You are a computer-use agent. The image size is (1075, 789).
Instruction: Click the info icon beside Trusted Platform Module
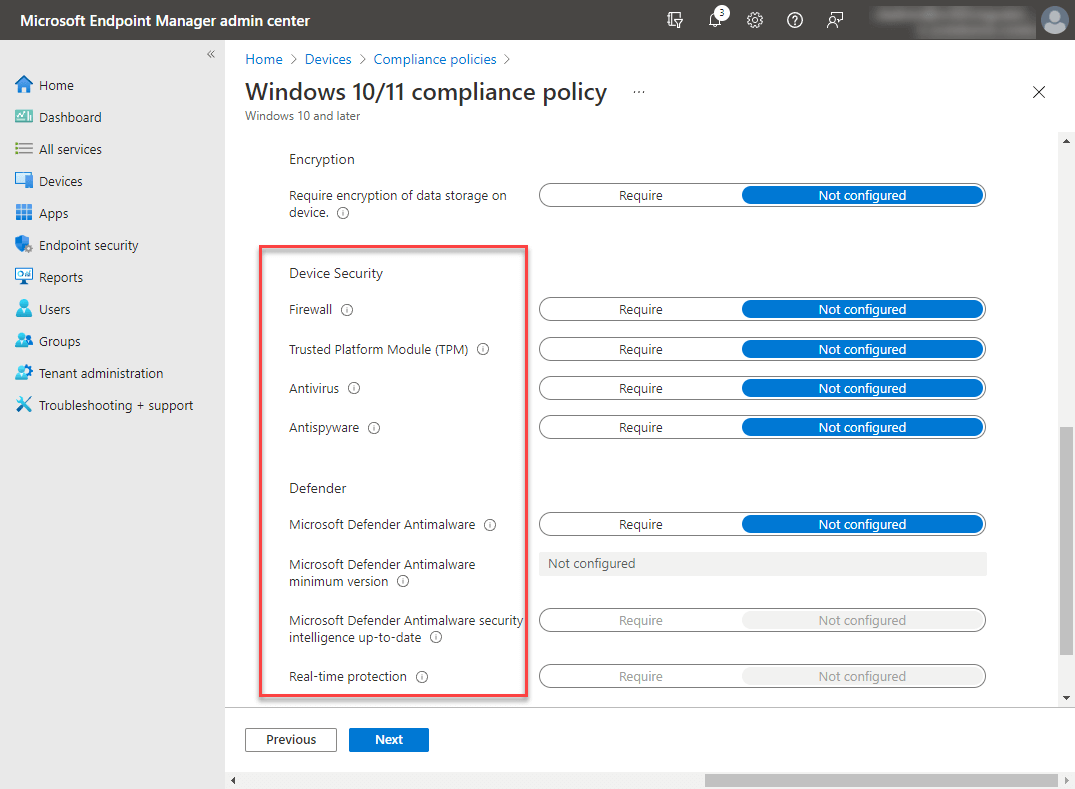click(x=483, y=349)
